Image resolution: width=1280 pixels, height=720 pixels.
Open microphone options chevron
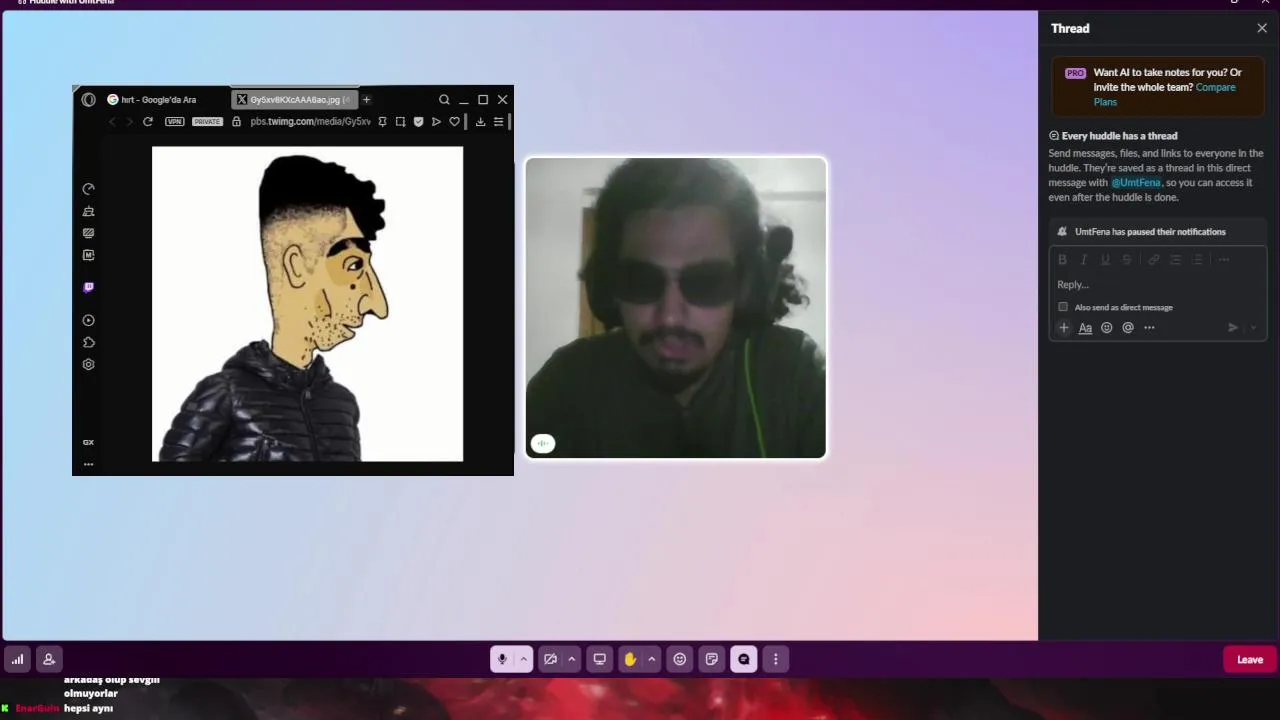click(523, 659)
